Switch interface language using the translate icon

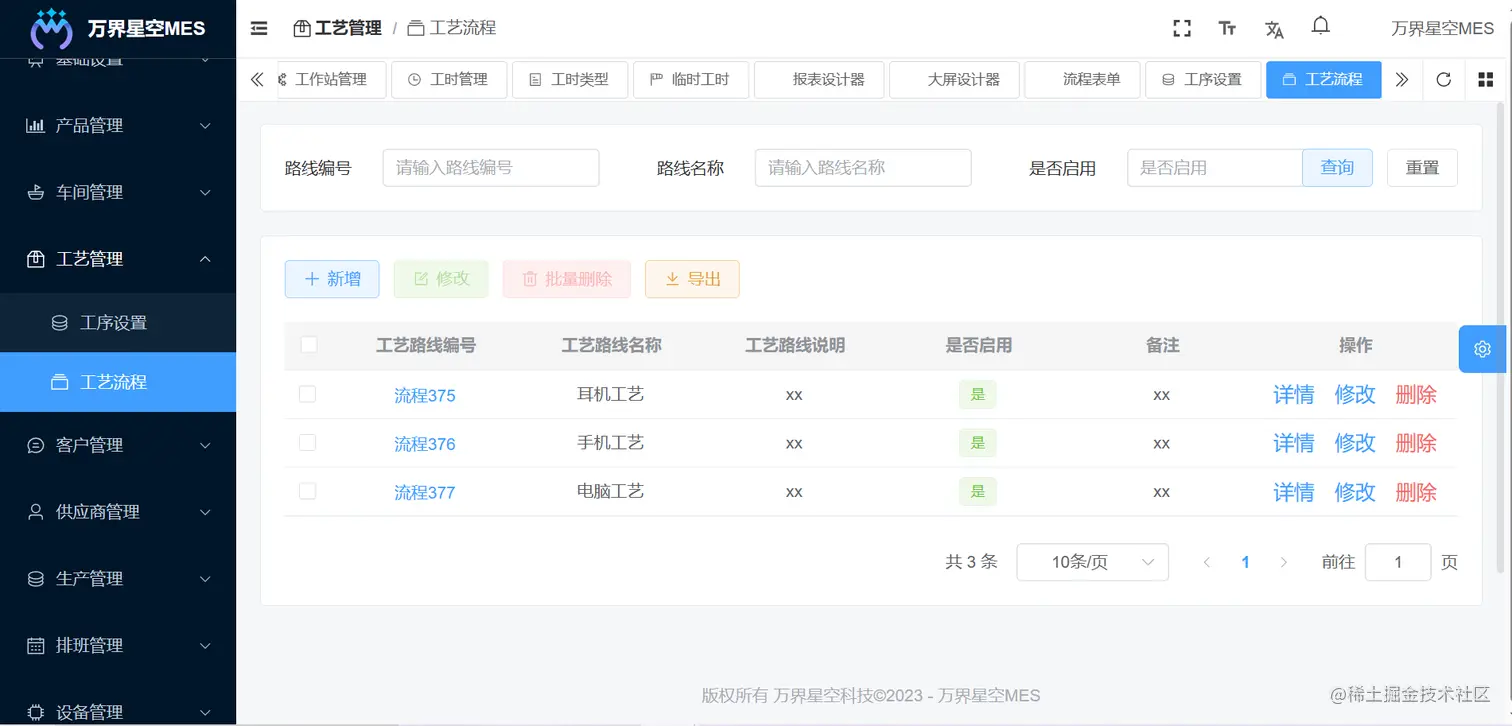1274,30
